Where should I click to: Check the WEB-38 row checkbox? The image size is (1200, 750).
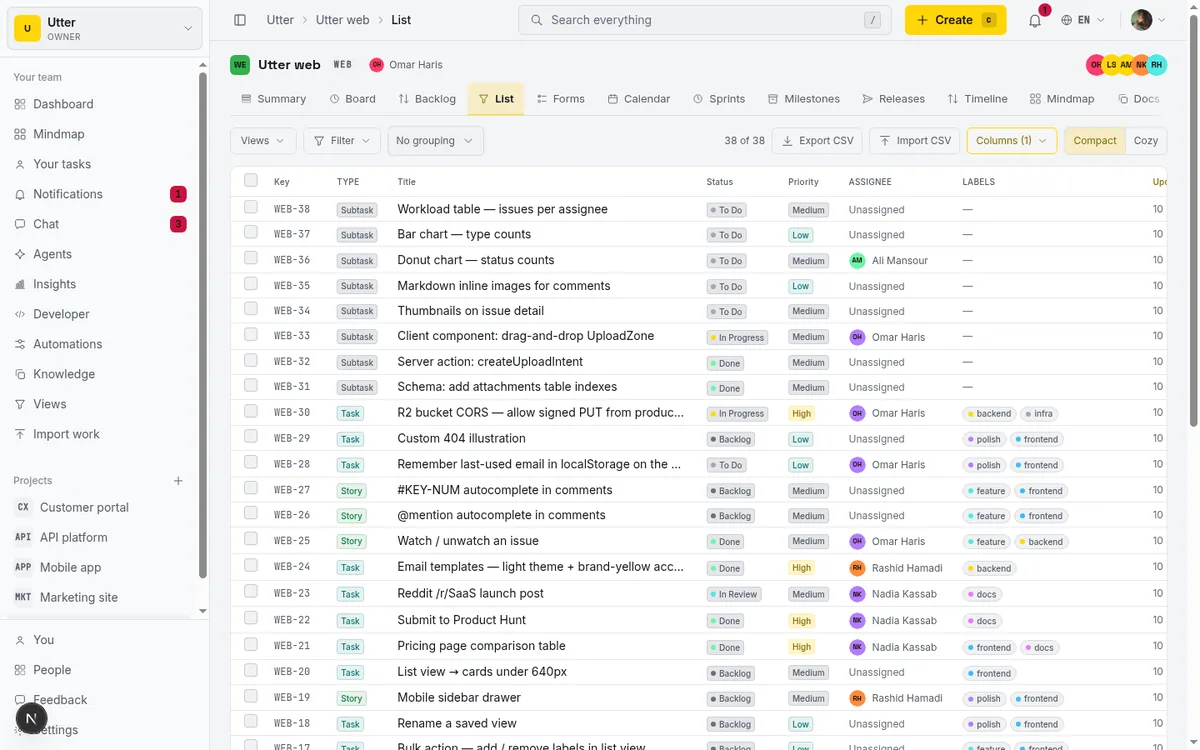click(x=251, y=207)
